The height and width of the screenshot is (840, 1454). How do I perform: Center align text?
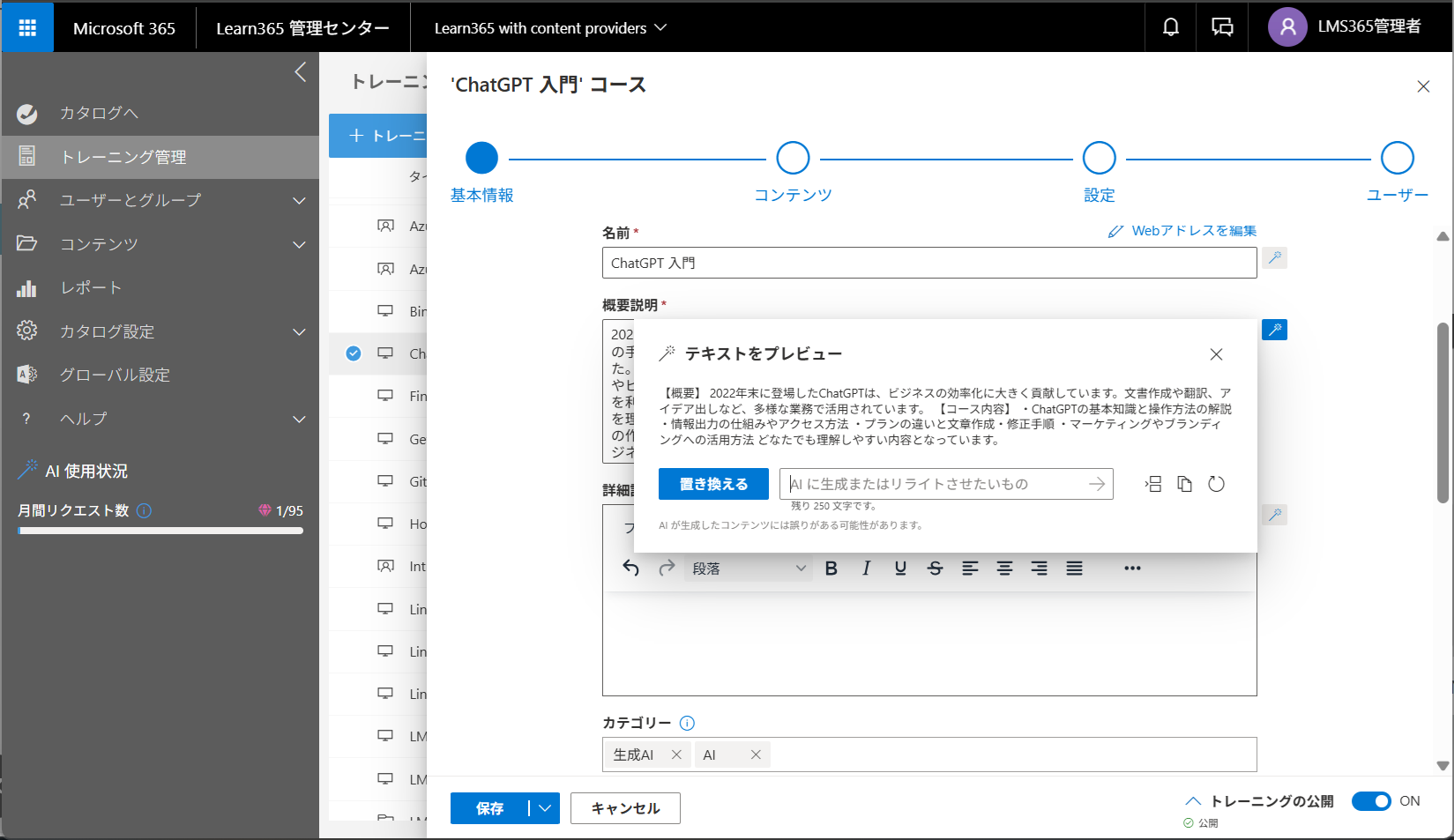point(1004,569)
